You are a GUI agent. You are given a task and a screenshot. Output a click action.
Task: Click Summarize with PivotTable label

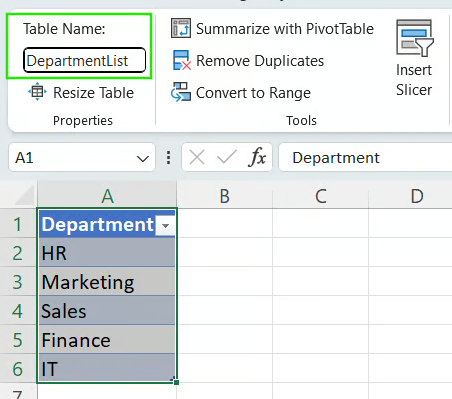[x=285, y=29]
